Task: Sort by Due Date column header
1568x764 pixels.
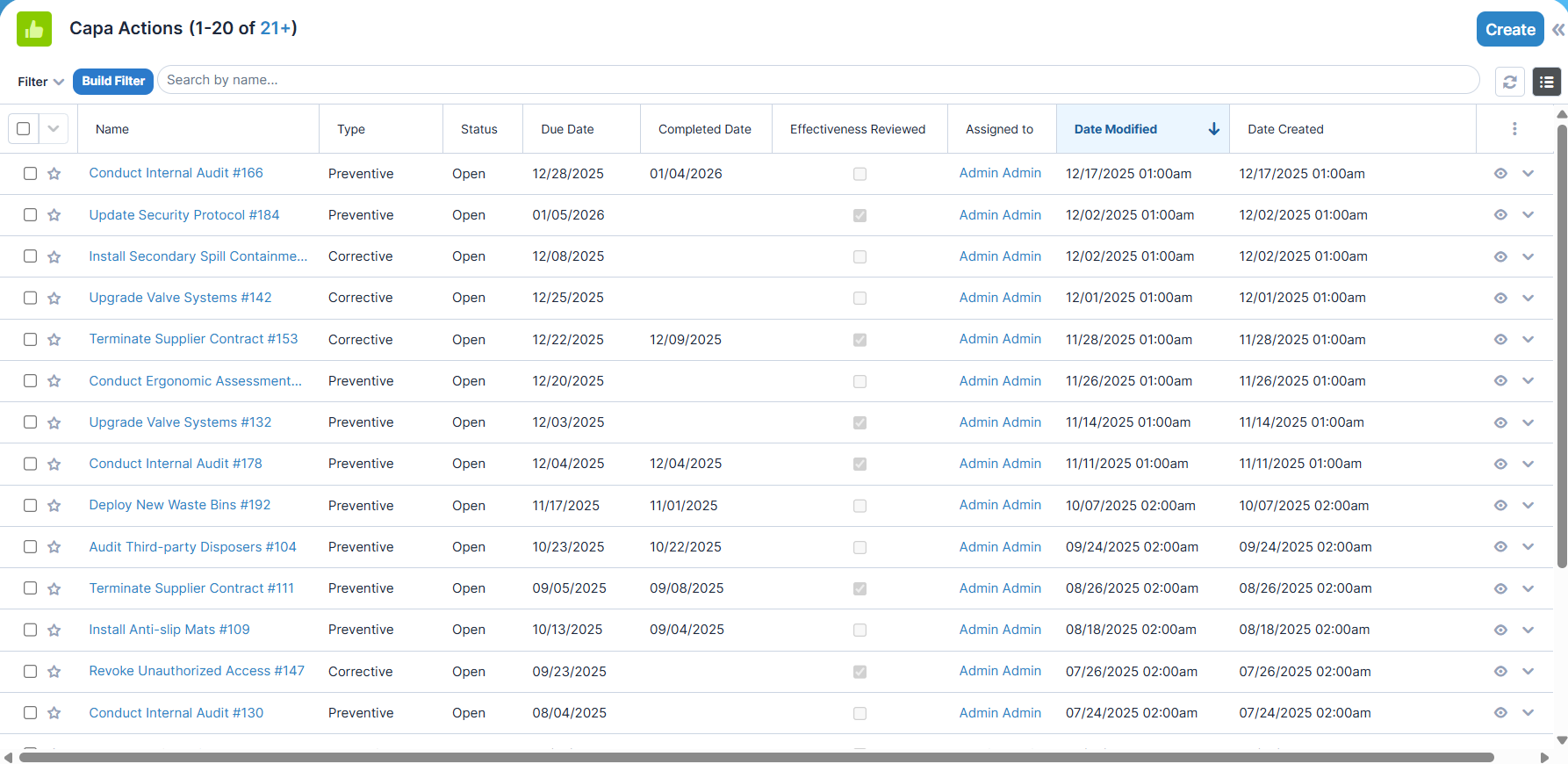Action: coord(567,129)
